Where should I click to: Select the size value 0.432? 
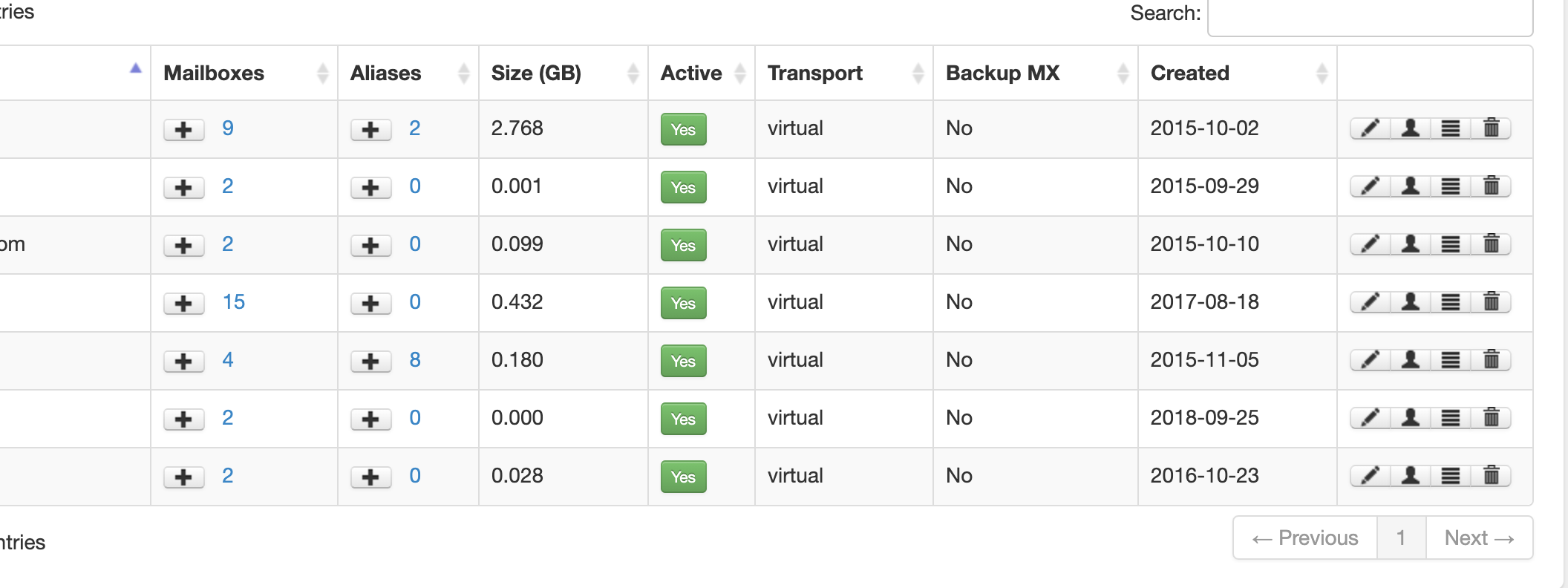click(x=517, y=302)
